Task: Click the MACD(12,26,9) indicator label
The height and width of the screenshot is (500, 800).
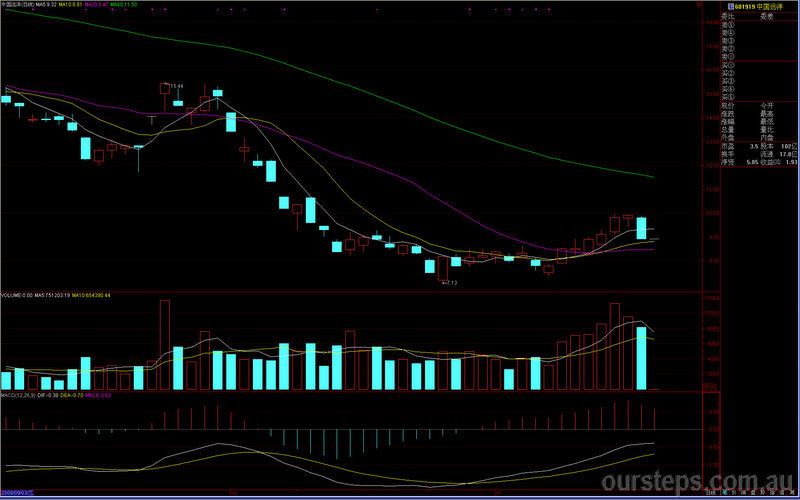Action: pos(16,395)
